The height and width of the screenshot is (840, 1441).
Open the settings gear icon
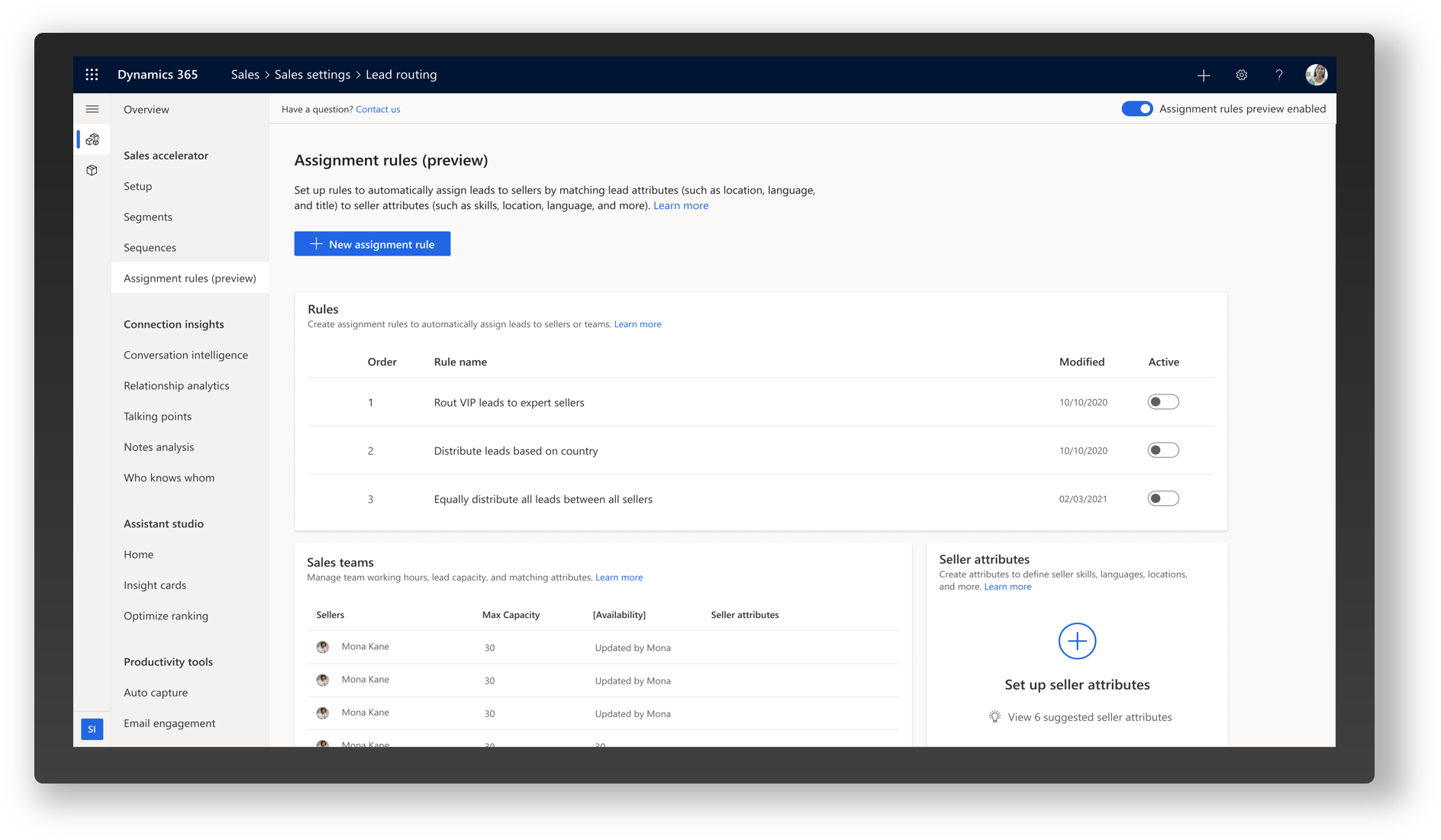pyautogui.click(x=1242, y=75)
